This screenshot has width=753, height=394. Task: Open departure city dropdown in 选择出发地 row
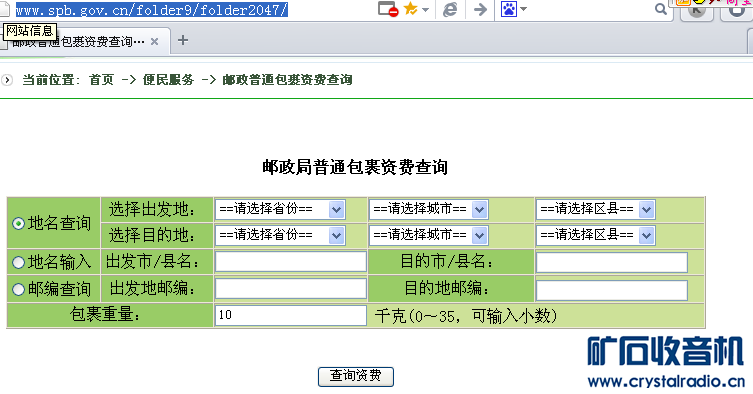click(x=429, y=209)
